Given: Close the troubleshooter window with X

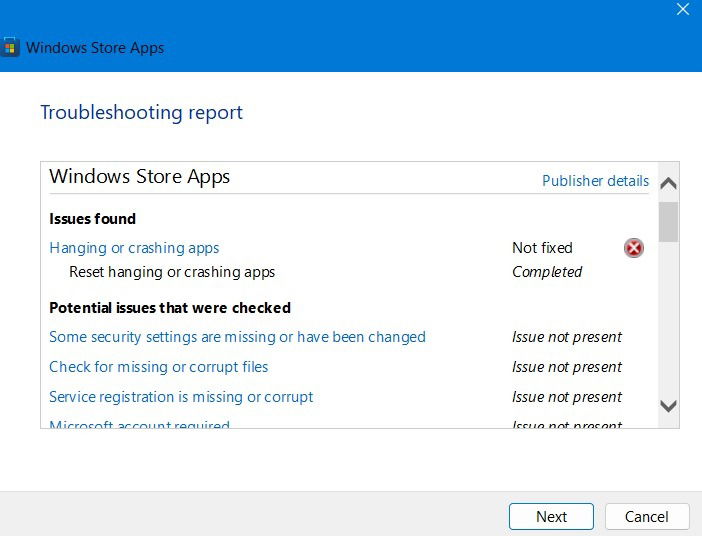Looking at the screenshot, I should point(683,9).
